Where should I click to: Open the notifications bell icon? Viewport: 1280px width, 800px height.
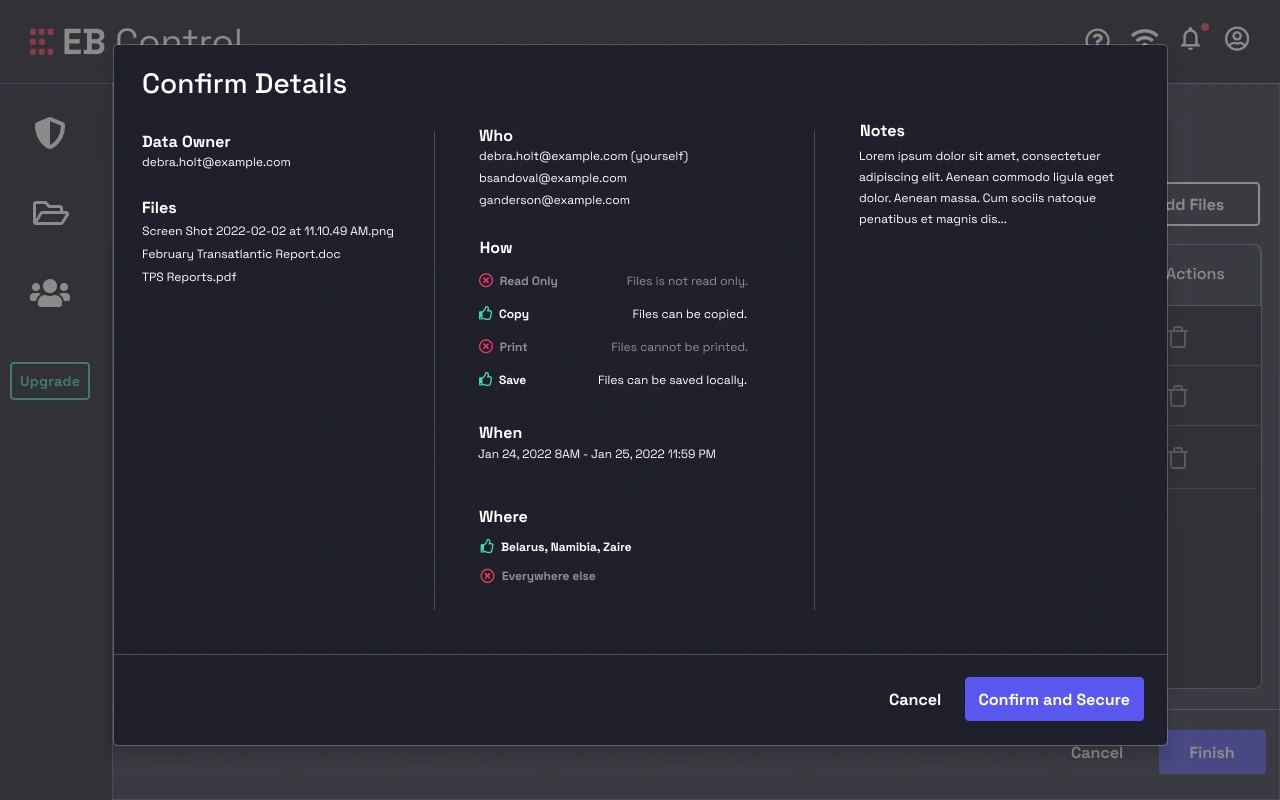click(x=1190, y=38)
